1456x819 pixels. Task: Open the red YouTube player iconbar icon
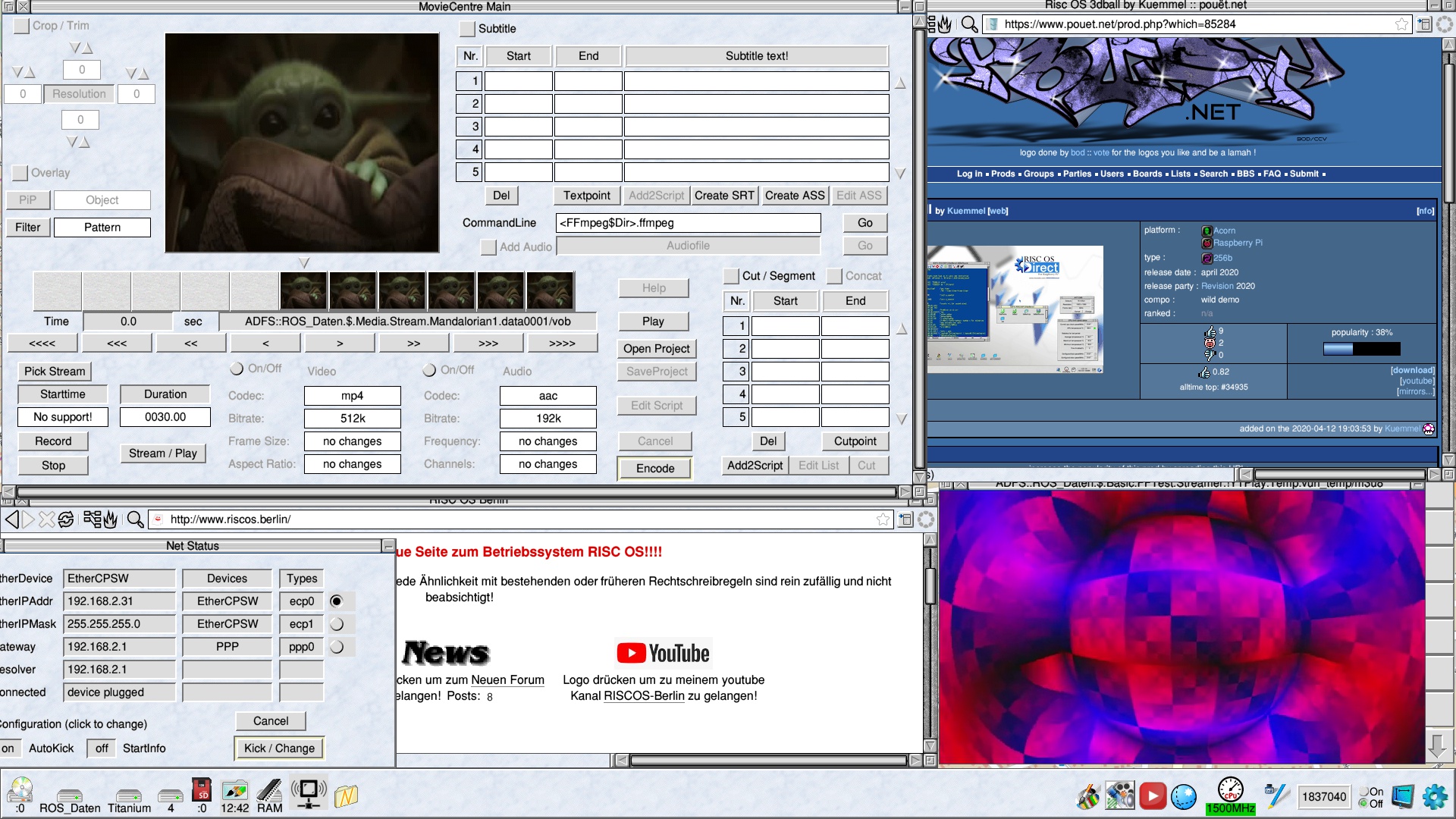(x=1152, y=795)
